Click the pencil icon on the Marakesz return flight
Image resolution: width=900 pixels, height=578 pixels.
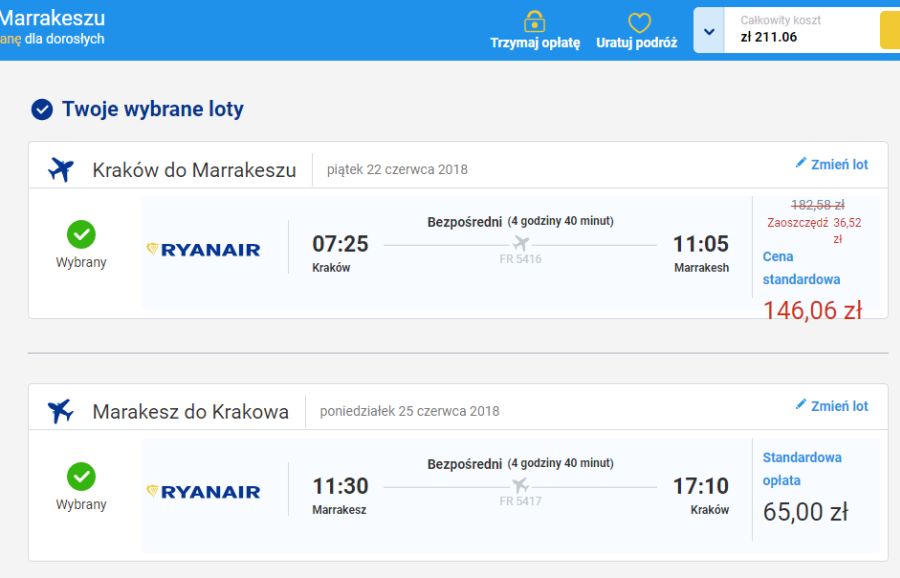click(801, 405)
